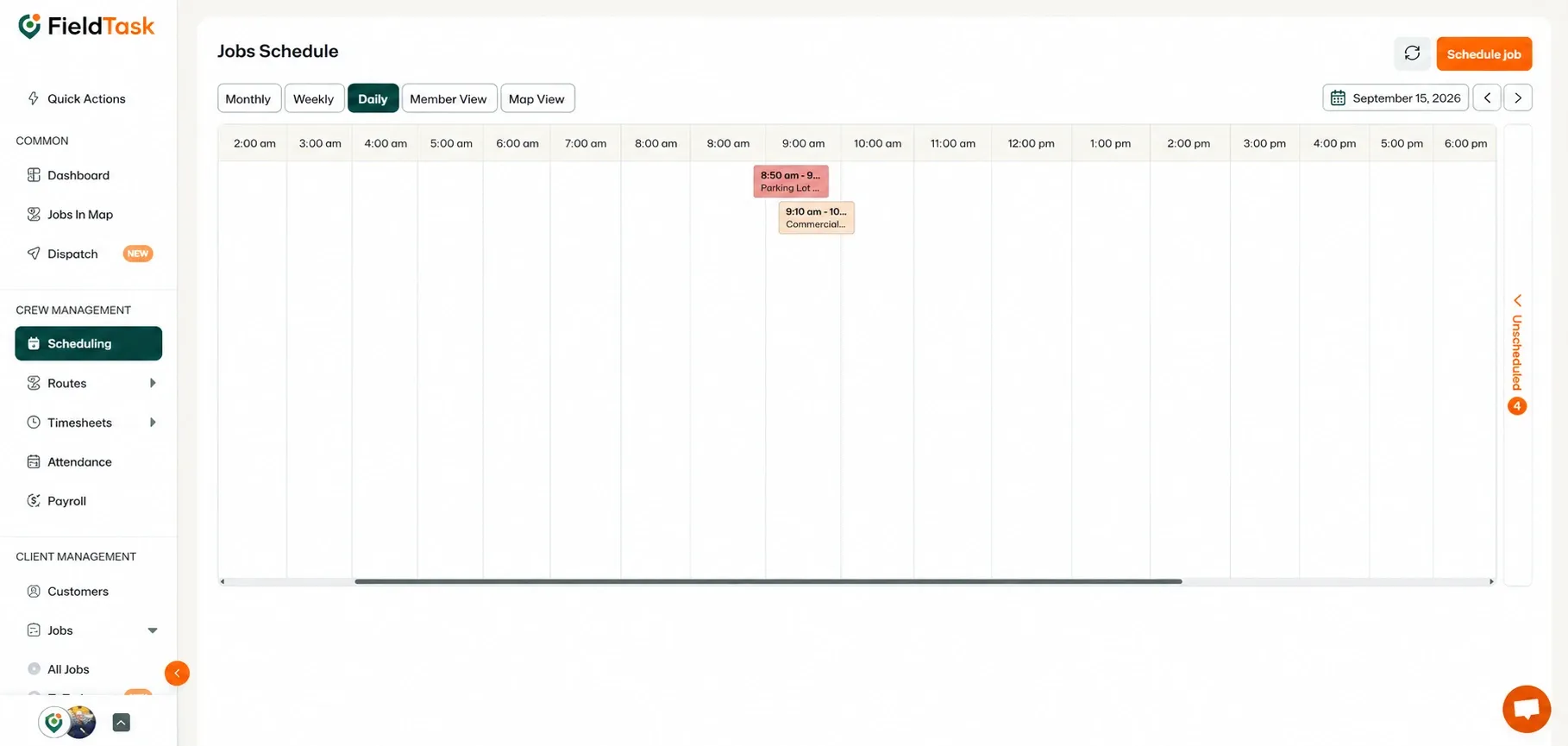Collapse the sidebar with orange chevron

pyautogui.click(x=177, y=673)
